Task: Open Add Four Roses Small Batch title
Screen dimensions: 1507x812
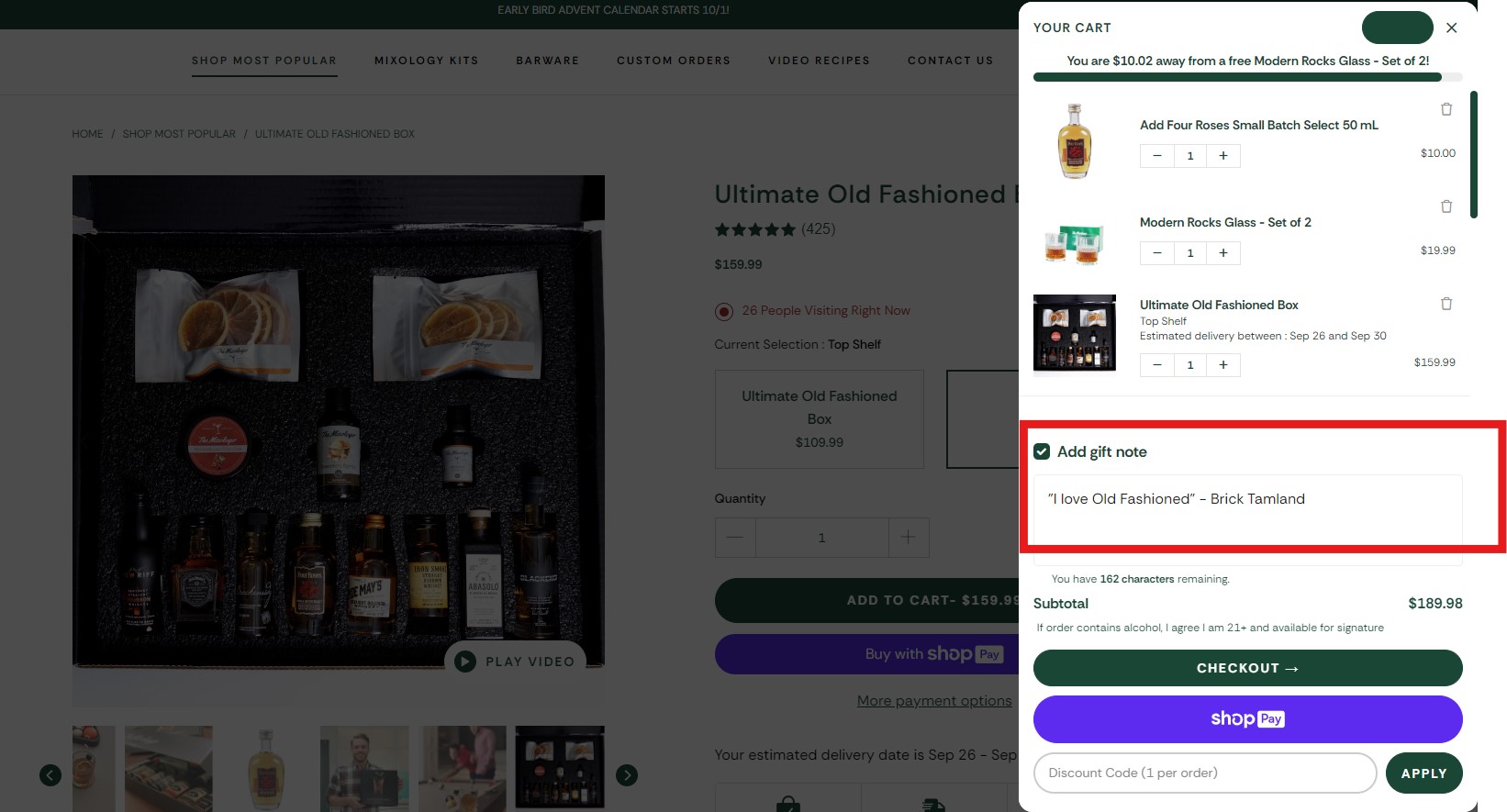Action: 1259,125
